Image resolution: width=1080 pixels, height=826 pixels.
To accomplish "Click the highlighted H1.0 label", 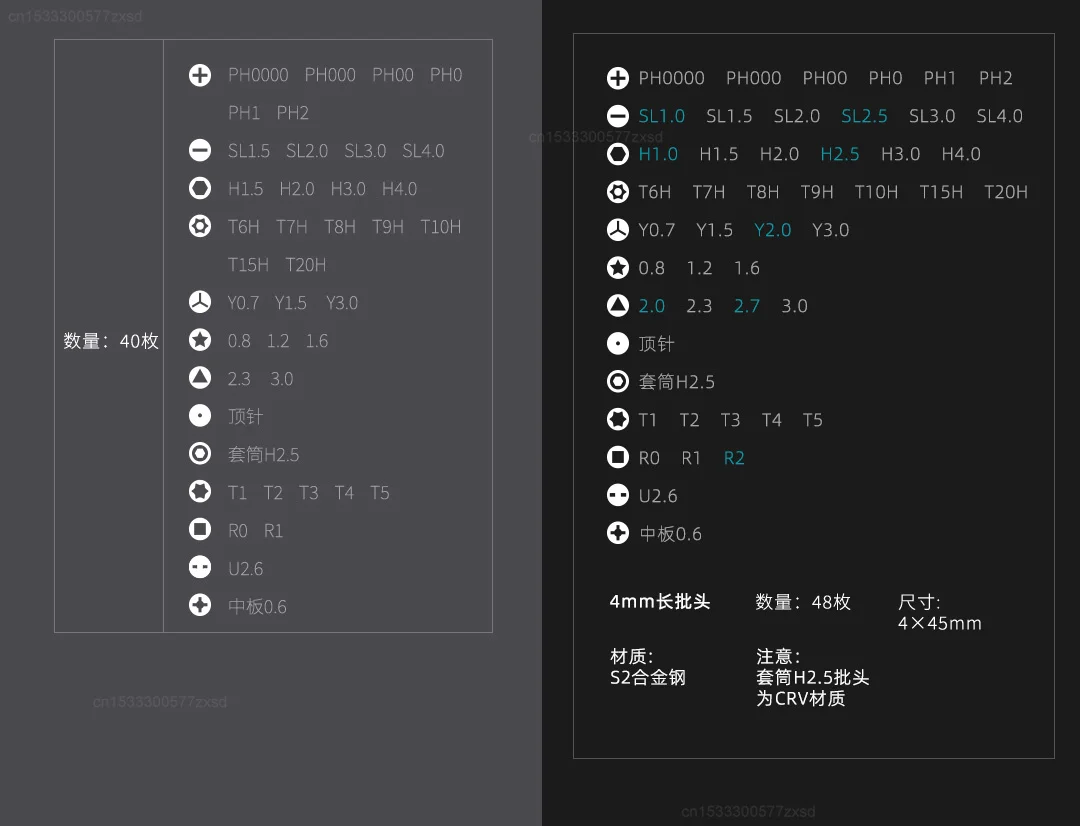I will tap(658, 154).
